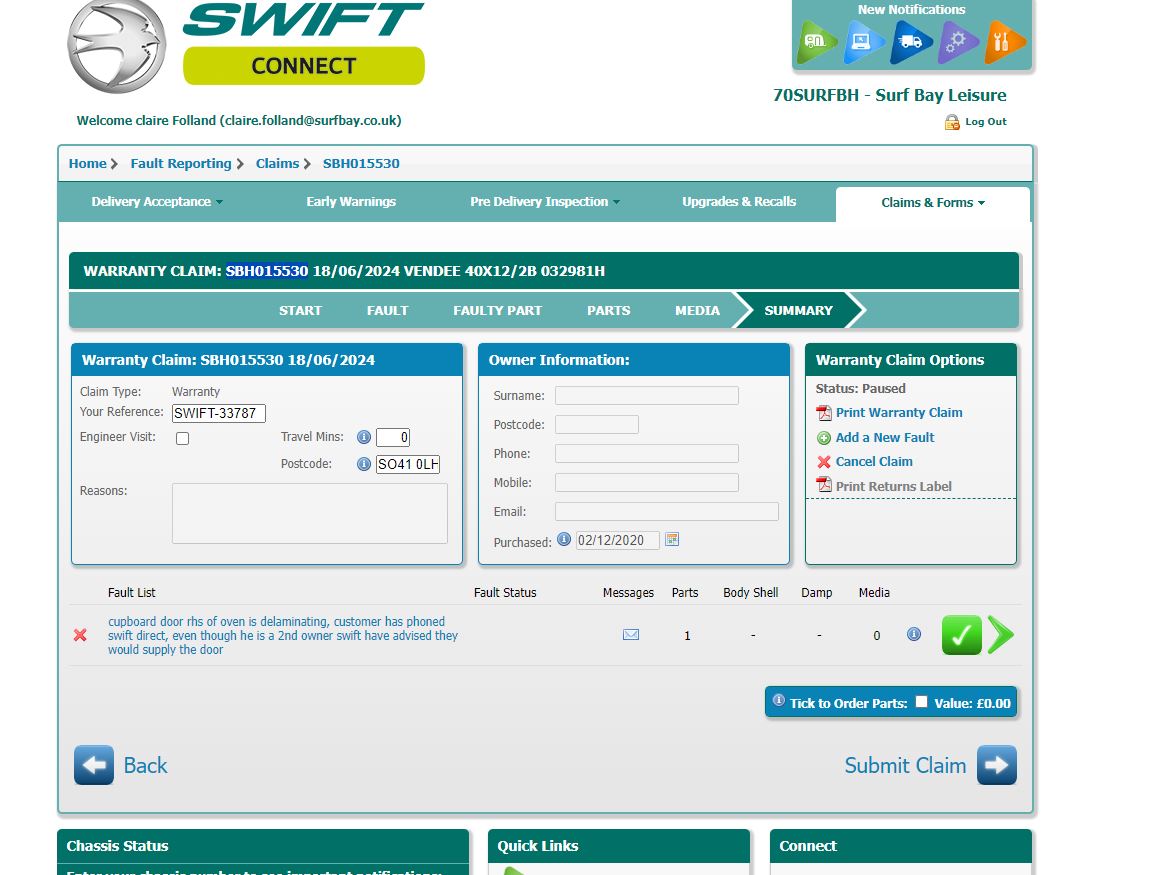Click the Submit Claim text link
The width and height of the screenshot is (1149, 875).
click(x=905, y=765)
